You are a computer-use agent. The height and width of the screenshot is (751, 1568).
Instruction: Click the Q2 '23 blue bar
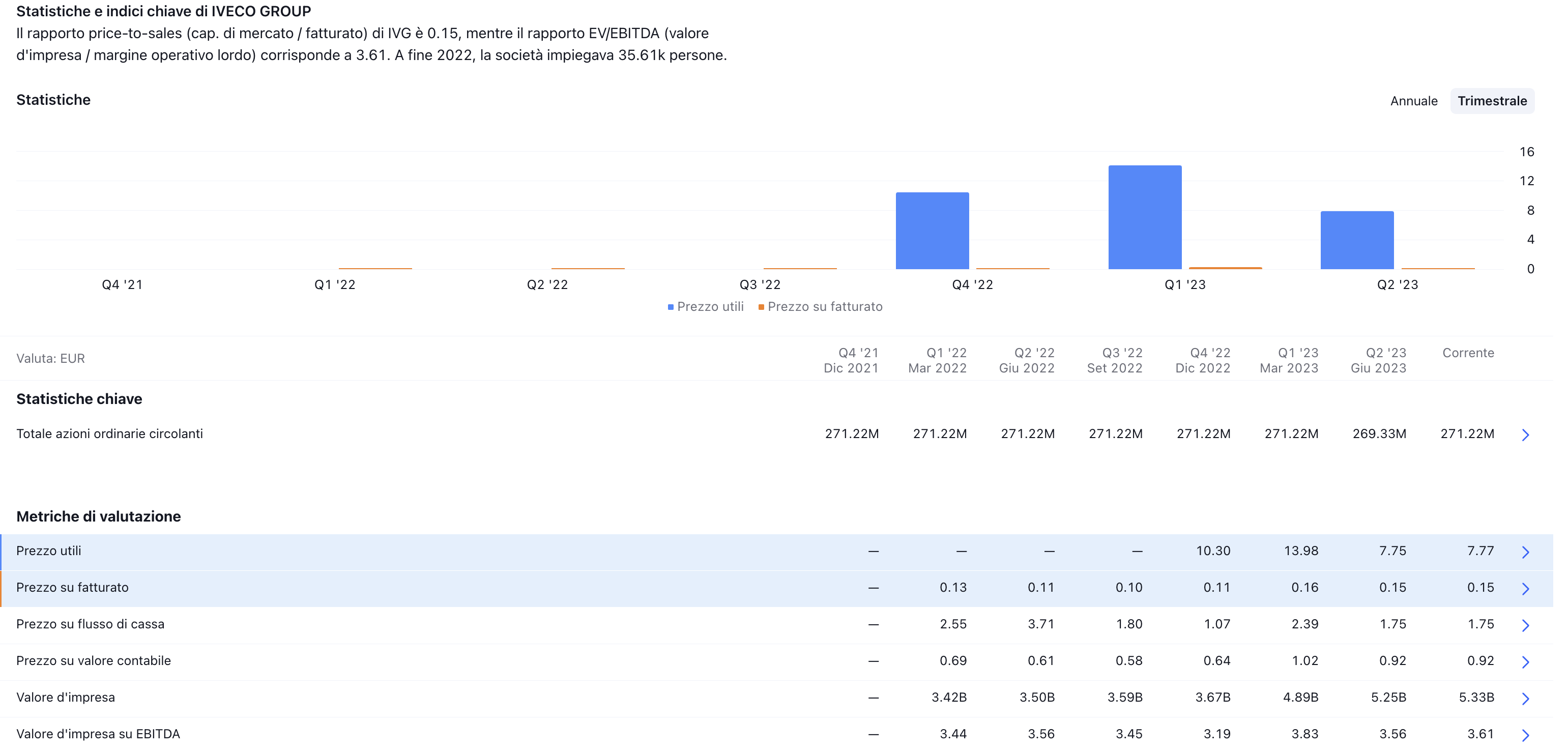coord(1357,240)
